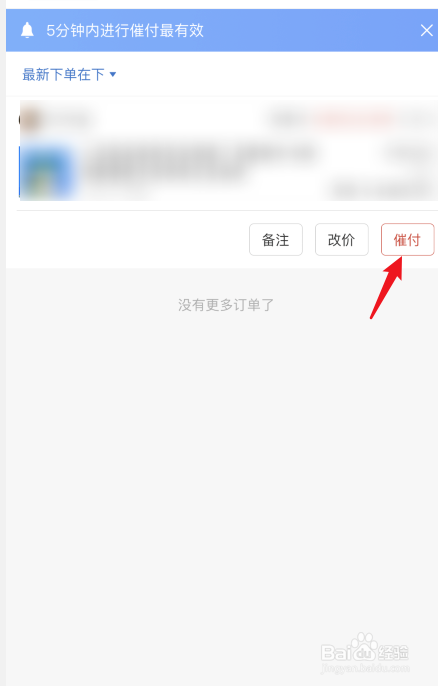This screenshot has height=686, width=438.
Task: Click the red 催付 button
Action: [x=407, y=239]
